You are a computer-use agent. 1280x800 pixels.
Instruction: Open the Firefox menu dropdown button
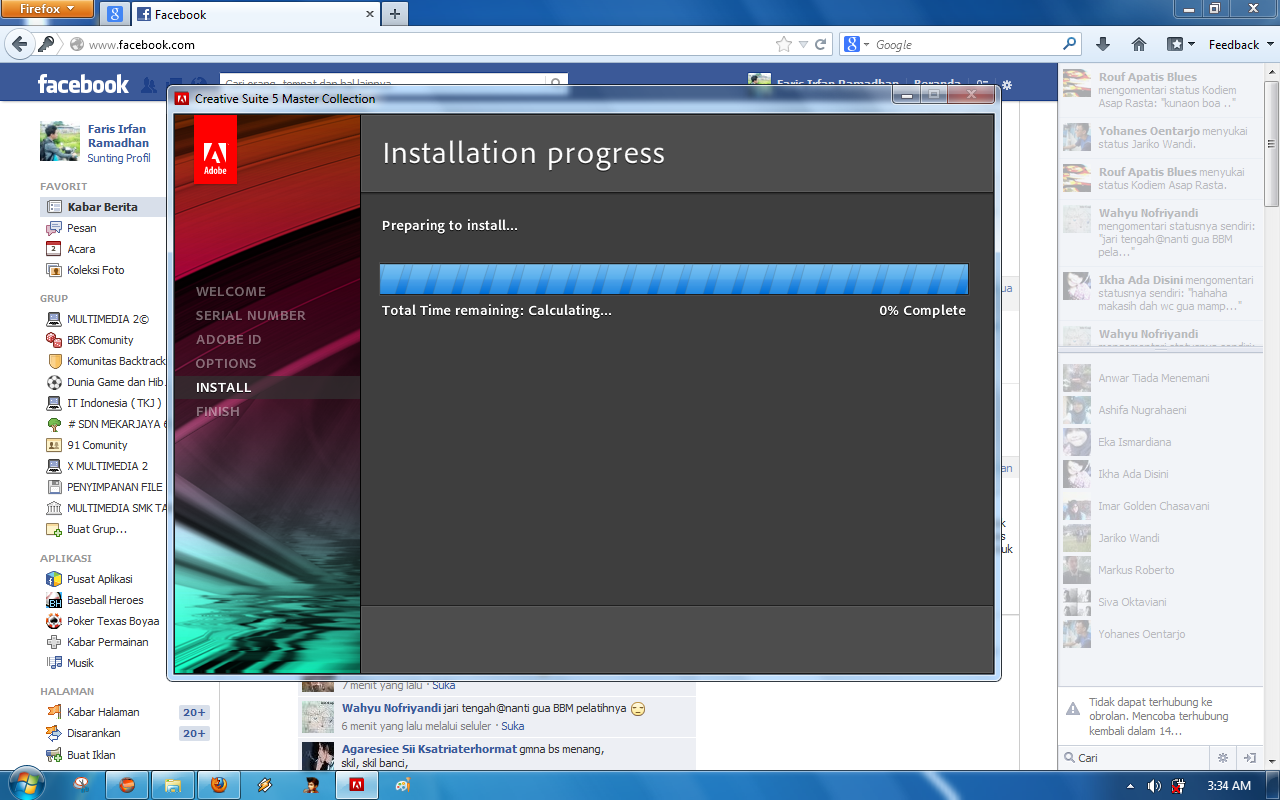pyautogui.click(x=47, y=9)
